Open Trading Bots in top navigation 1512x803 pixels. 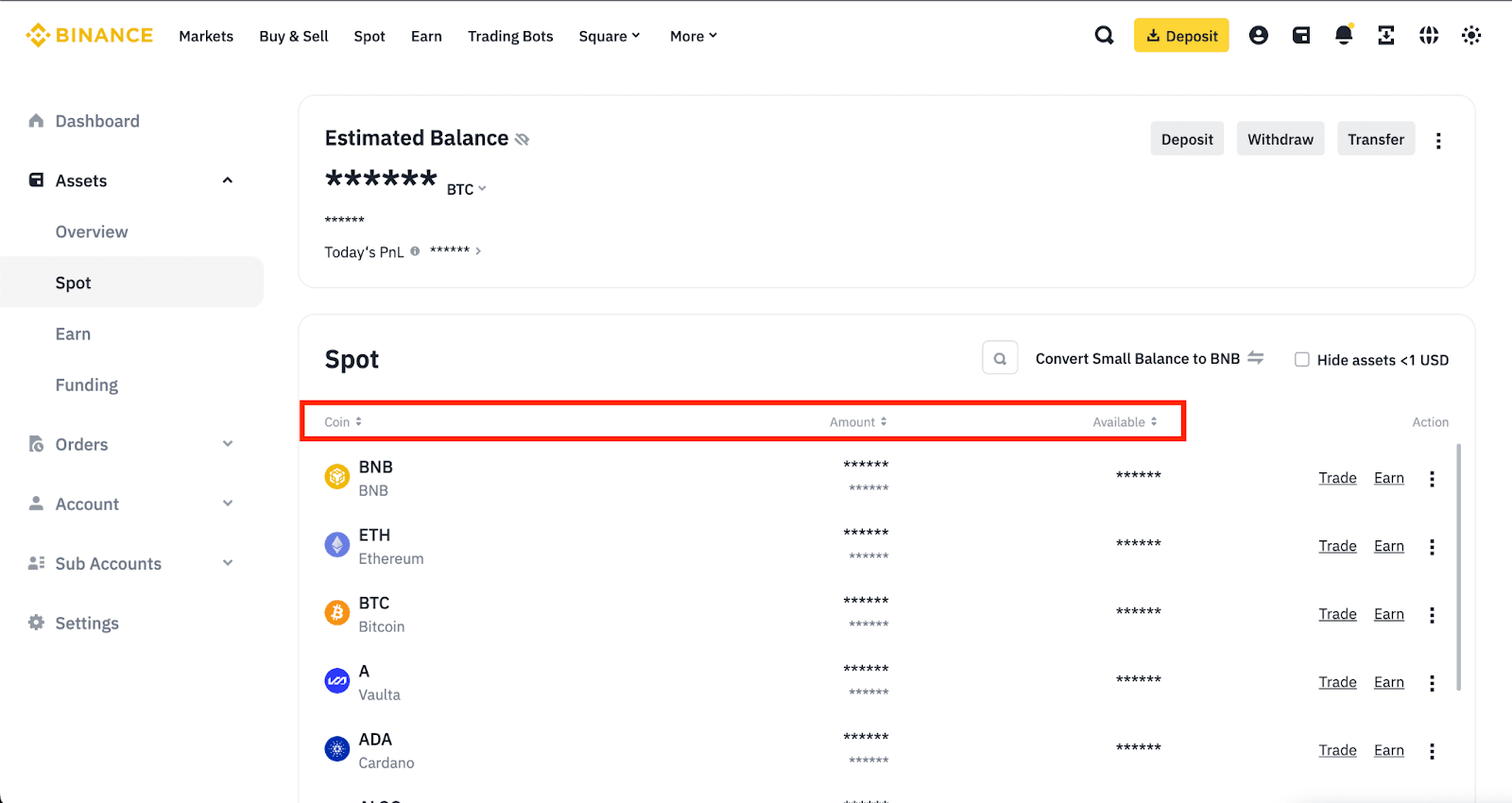coord(510,36)
